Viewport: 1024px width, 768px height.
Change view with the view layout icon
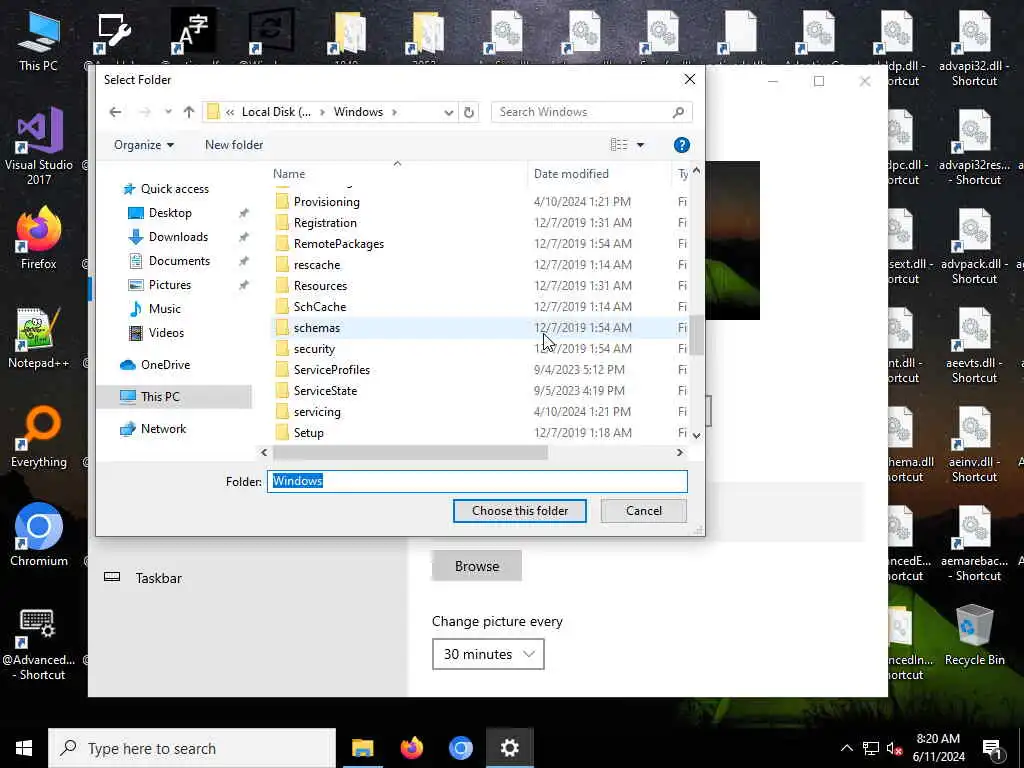coord(618,145)
